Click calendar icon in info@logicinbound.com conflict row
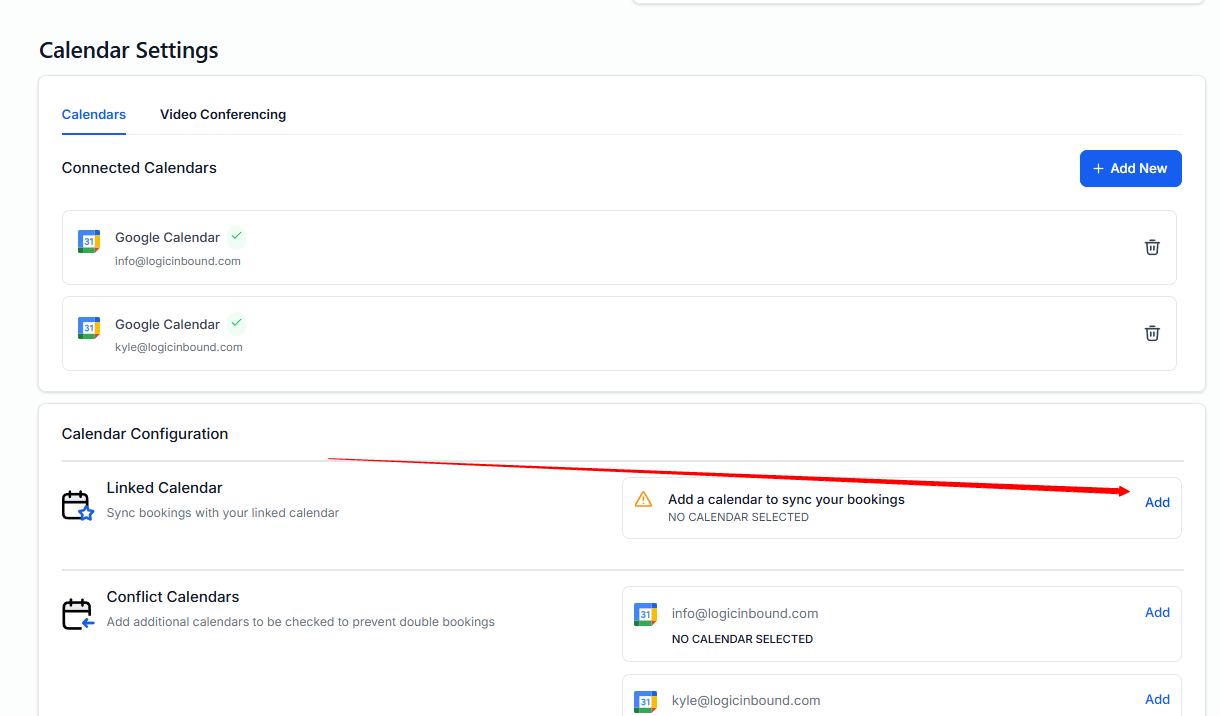1220x716 pixels. [x=646, y=614]
